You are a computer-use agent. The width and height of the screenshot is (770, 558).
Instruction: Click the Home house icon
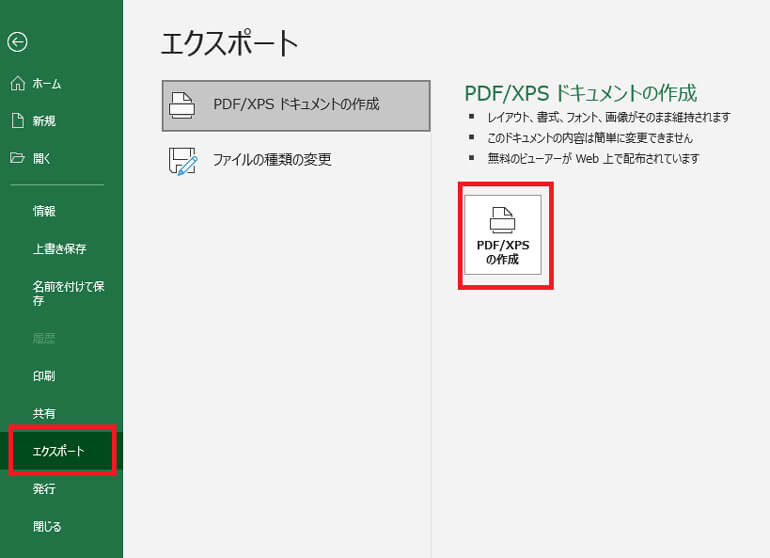click(x=18, y=84)
